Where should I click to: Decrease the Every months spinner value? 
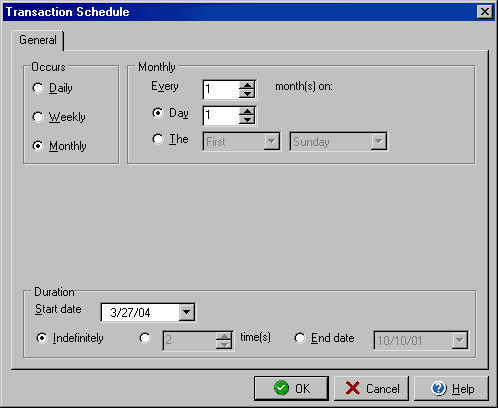247,94
